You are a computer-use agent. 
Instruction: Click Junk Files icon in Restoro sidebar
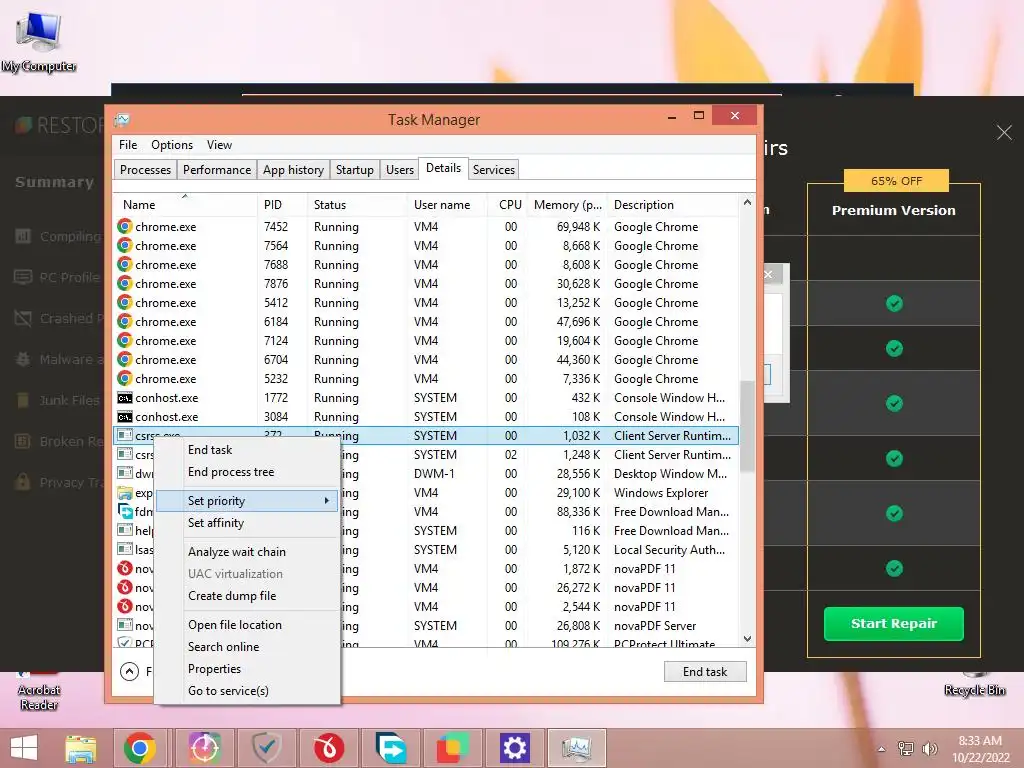23,400
